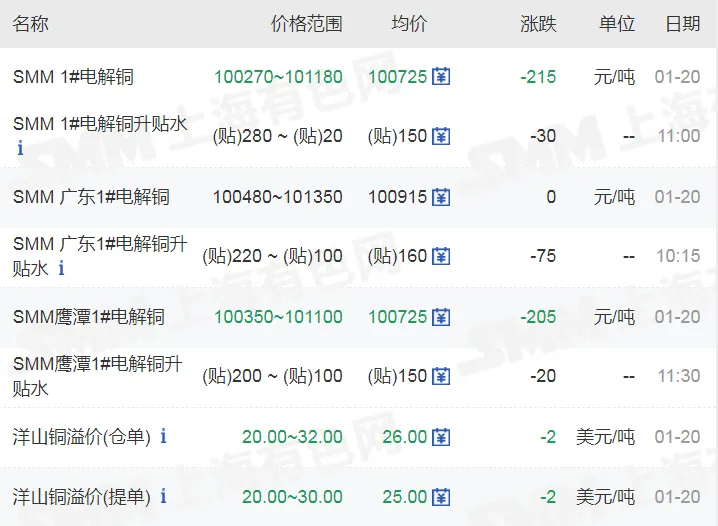Click the 日期 column header
718x526 pixels.
point(683,24)
